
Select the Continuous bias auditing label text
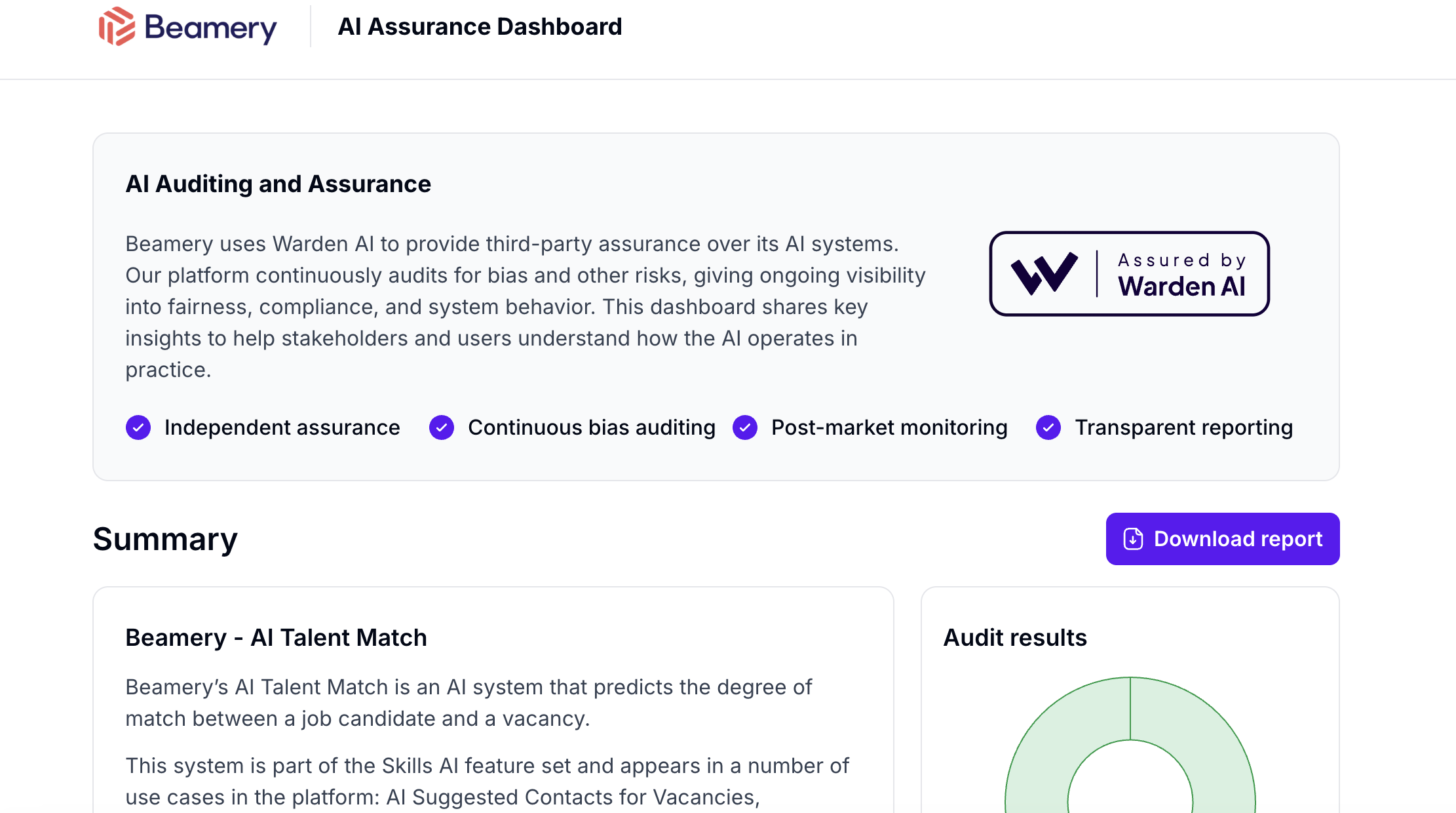click(x=592, y=427)
